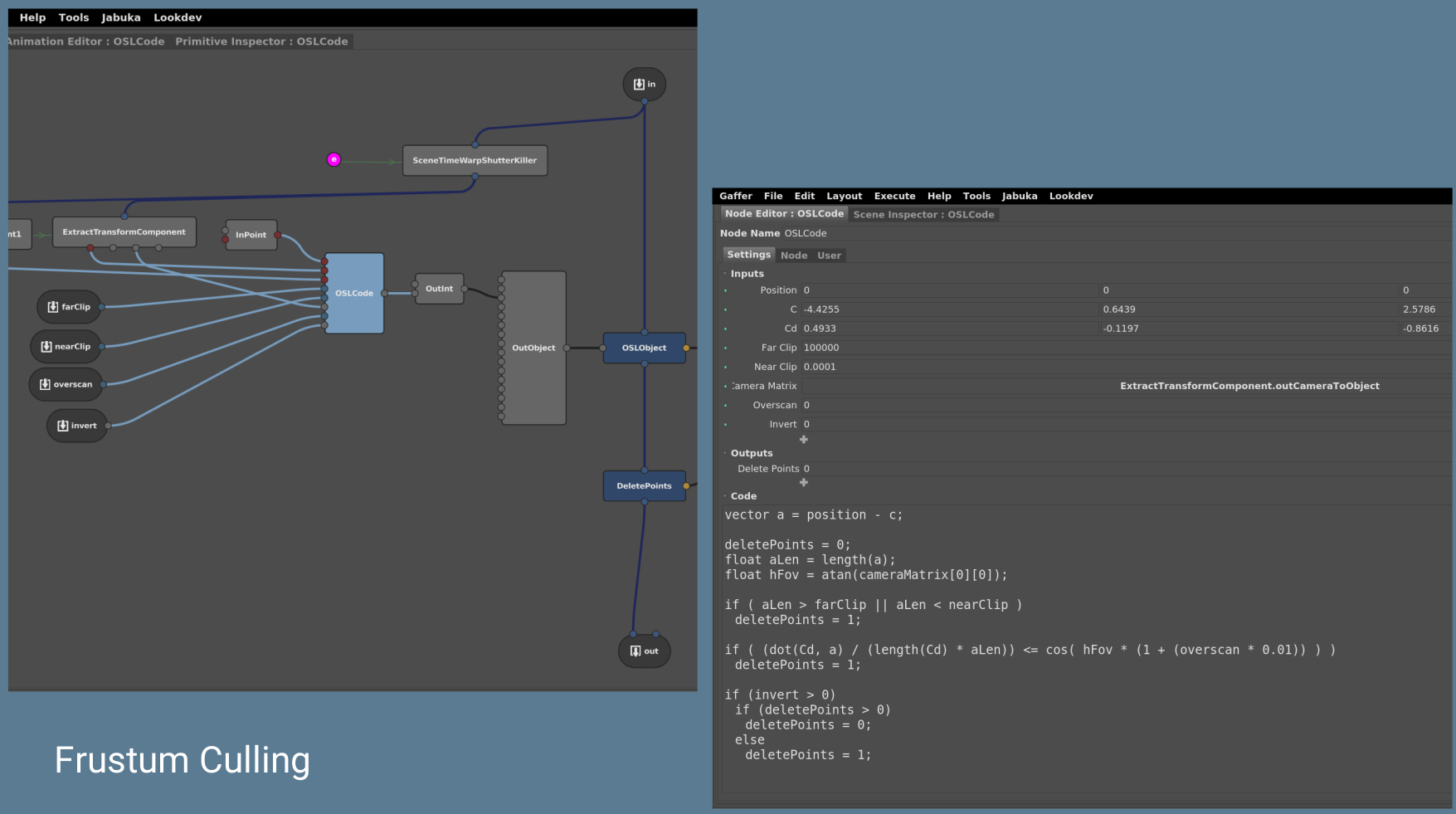Click the Invert value field
The image size is (1456, 814).
coord(1126,424)
